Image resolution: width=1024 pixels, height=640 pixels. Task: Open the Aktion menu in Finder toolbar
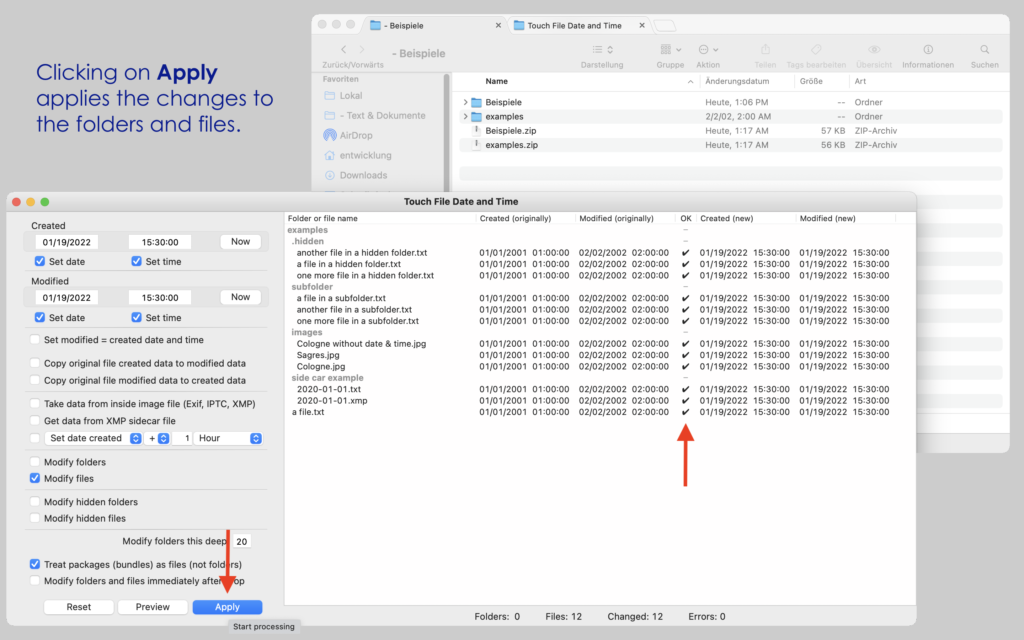pos(708,50)
